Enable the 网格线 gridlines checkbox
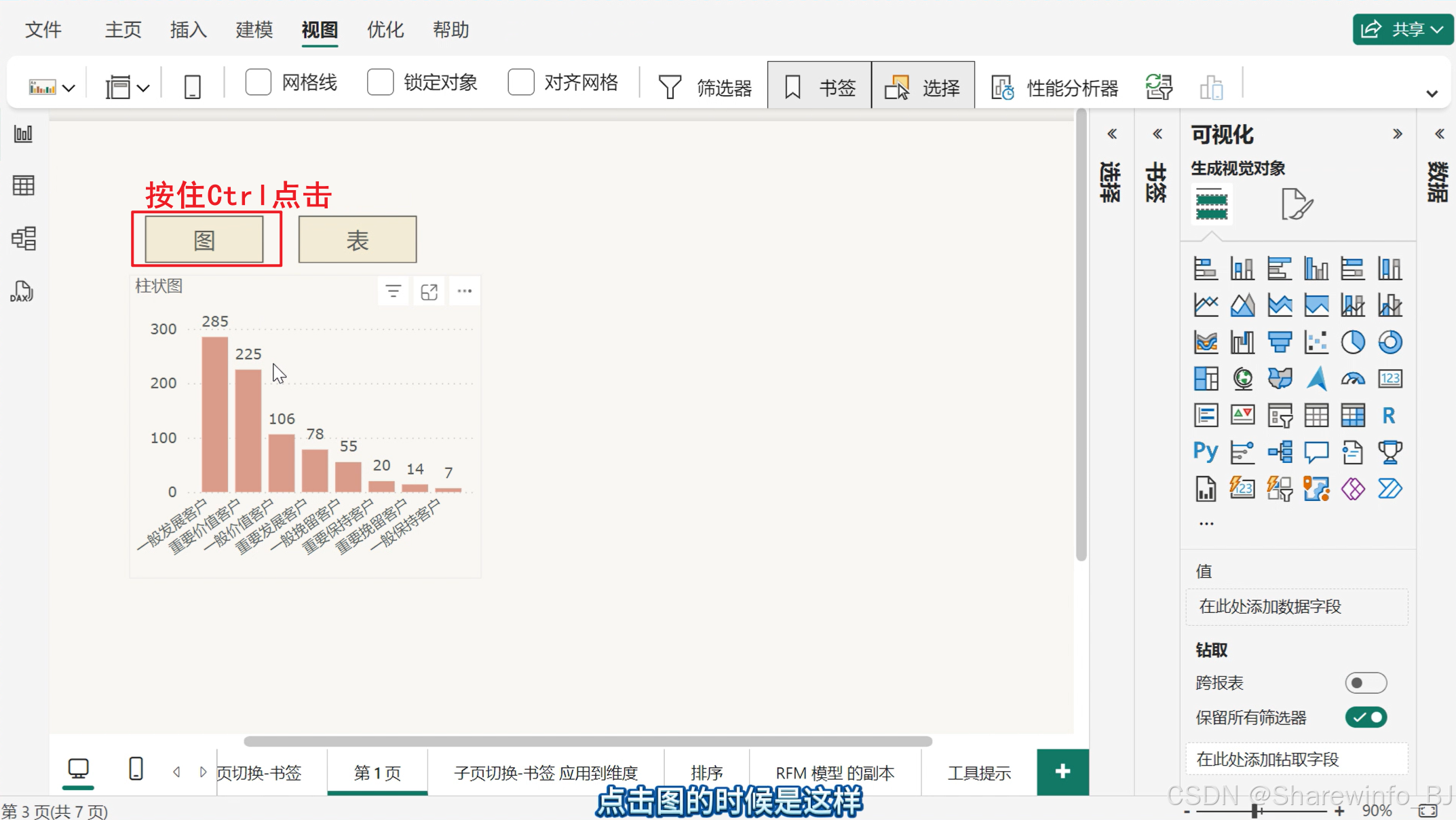This screenshot has height=820, width=1456. point(258,83)
